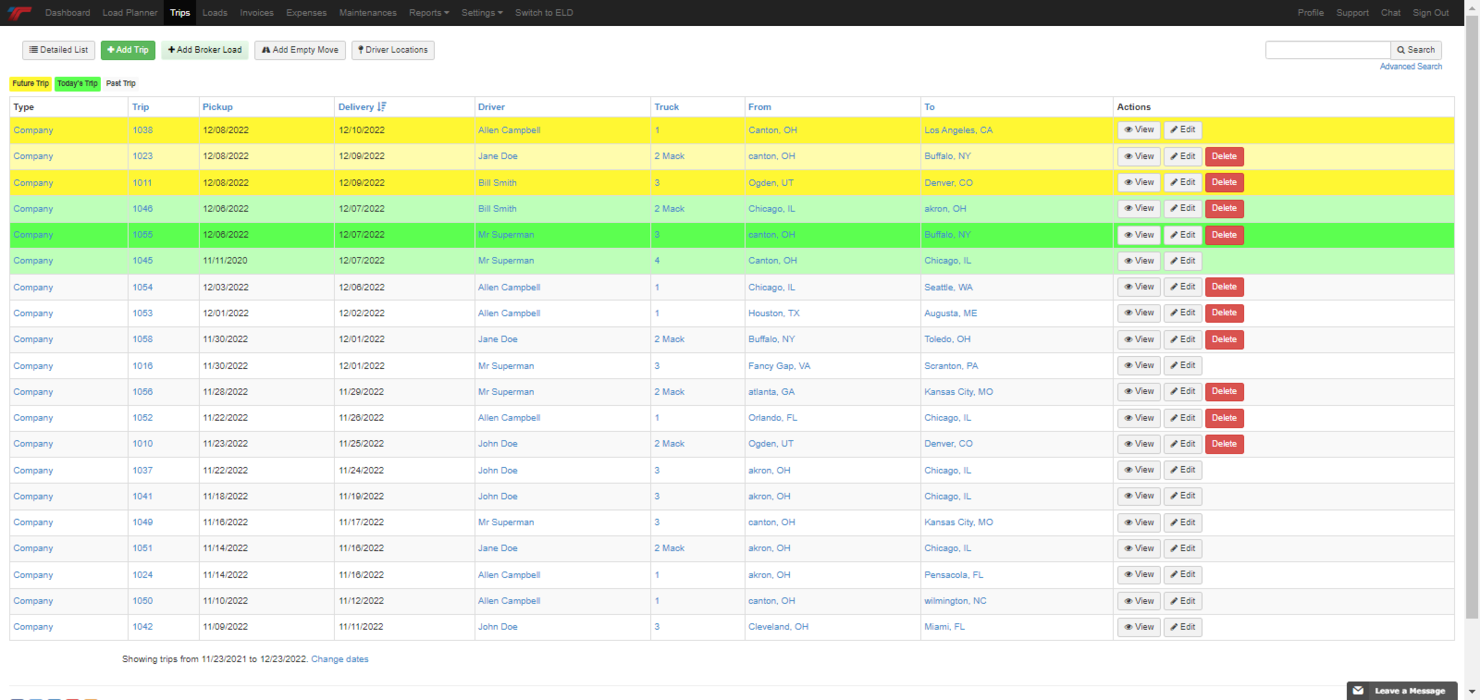Open Add Empty Move via its binoculars icon

pyautogui.click(x=266, y=50)
